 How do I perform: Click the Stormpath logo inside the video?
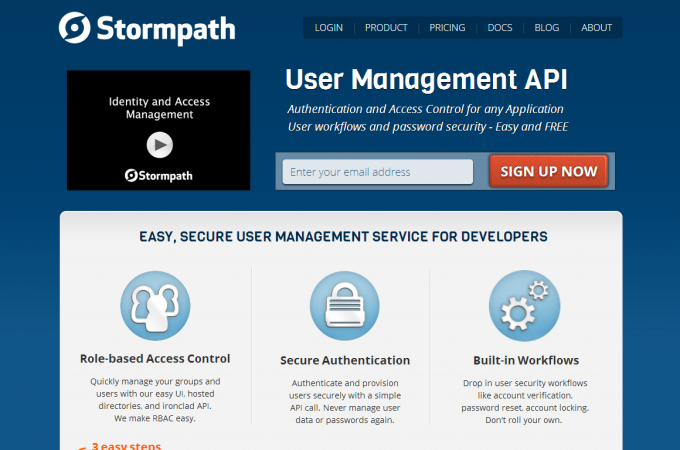159,176
